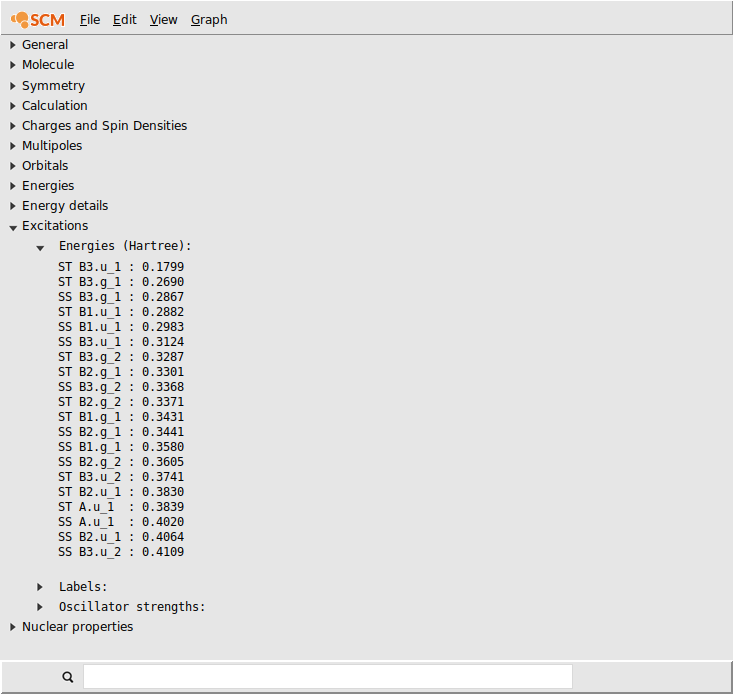The height and width of the screenshot is (694, 733).
Task: Open the View menu
Action: [163, 19]
